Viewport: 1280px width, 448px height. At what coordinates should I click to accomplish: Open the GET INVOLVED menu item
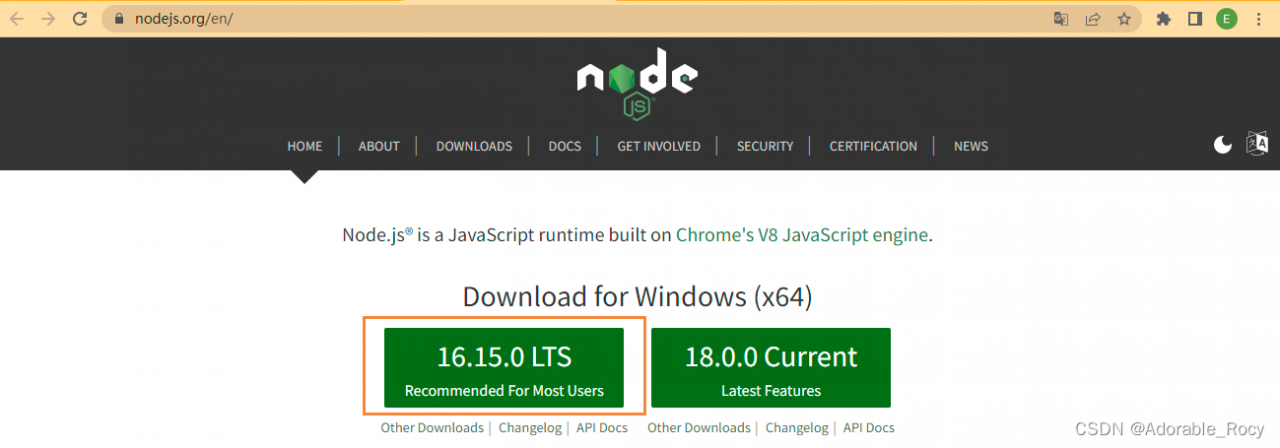pyautogui.click(x=659, y=146)
